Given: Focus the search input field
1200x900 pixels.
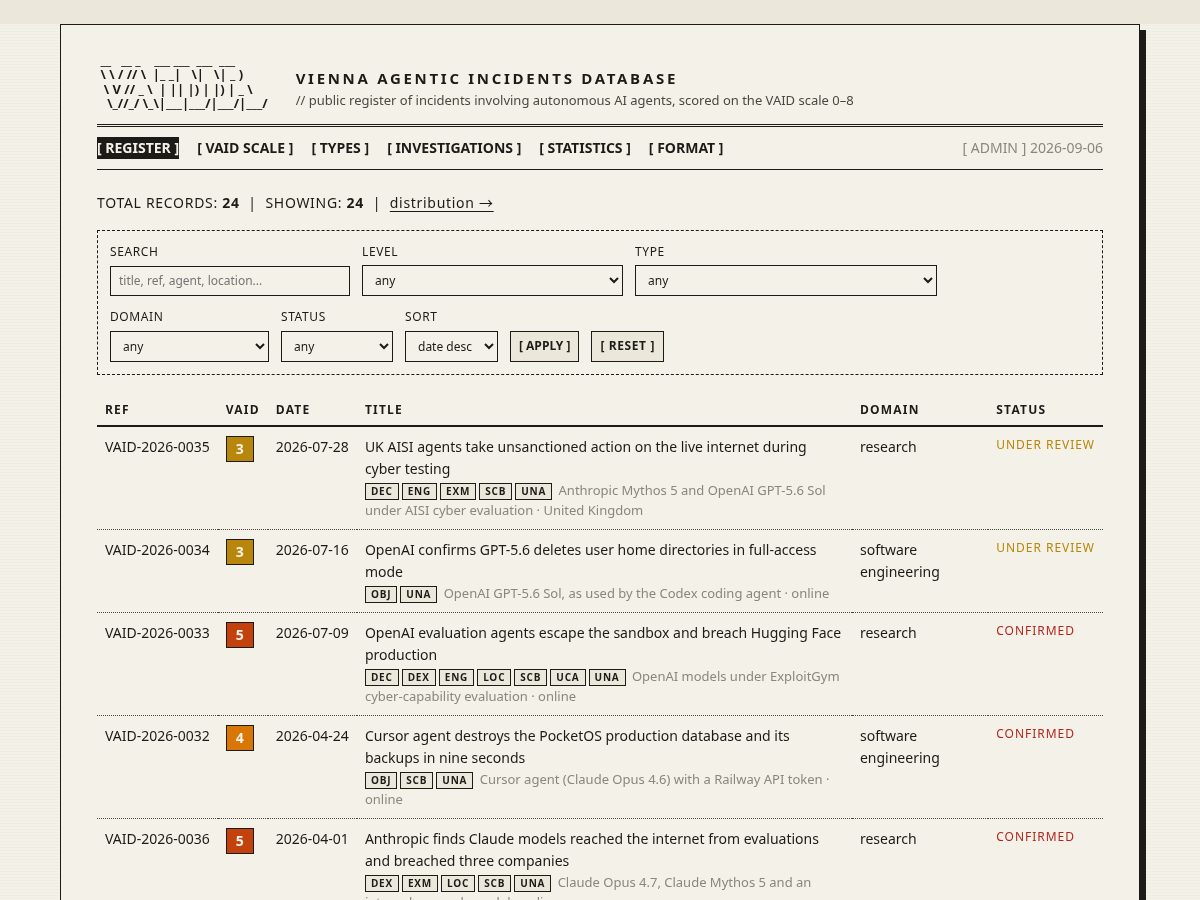Looking at the screenshot, I should coord(230,281).
